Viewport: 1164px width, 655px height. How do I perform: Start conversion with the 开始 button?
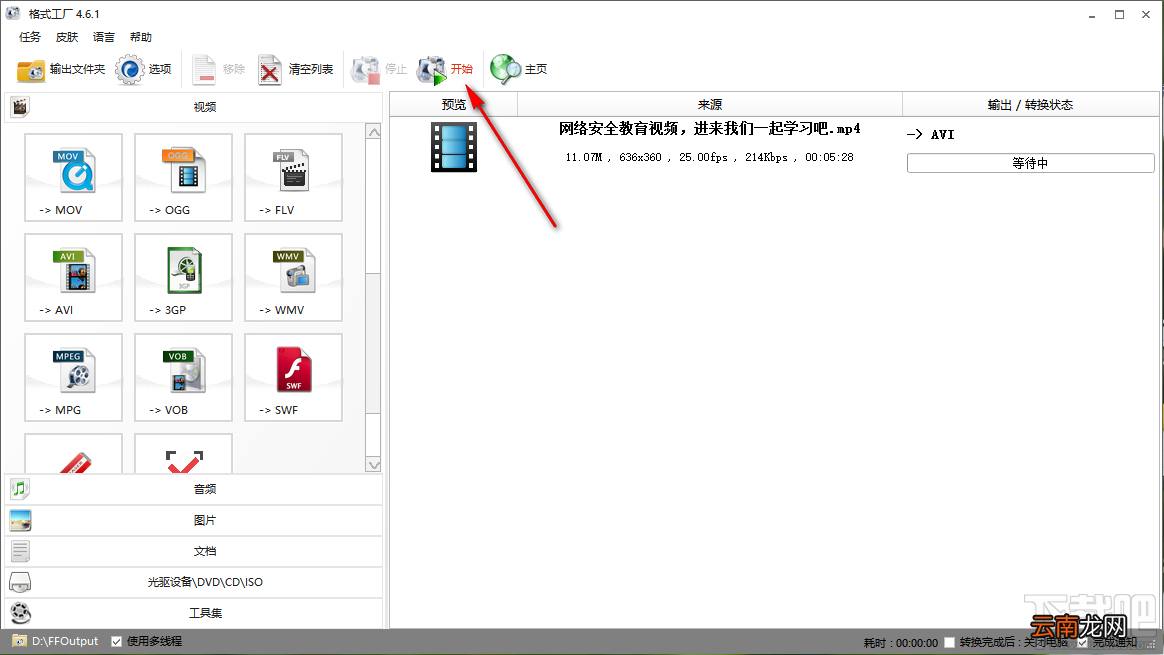(445, 70)
